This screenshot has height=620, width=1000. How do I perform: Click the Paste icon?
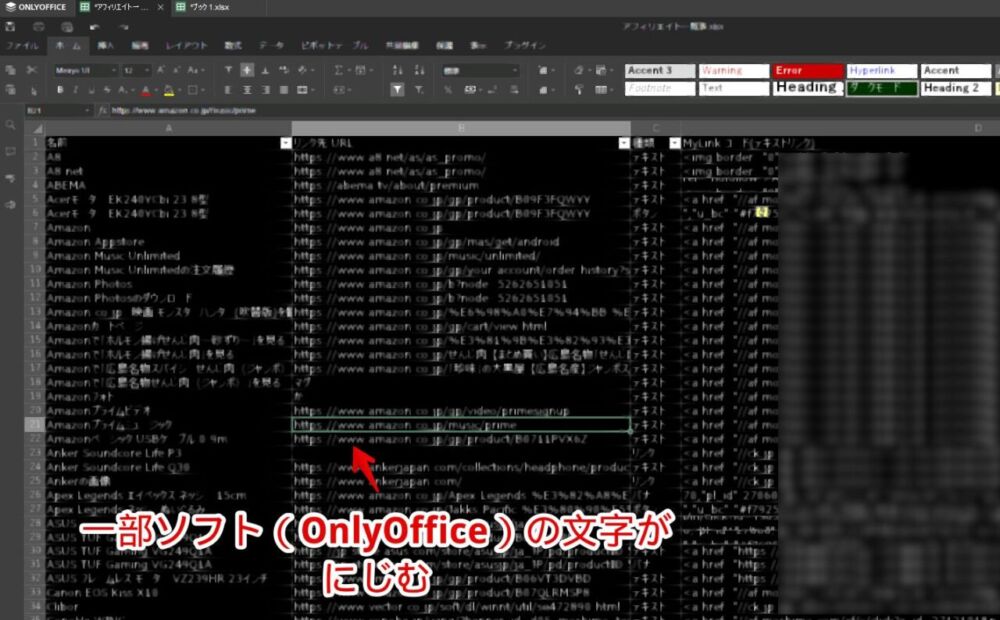[10, 90]
